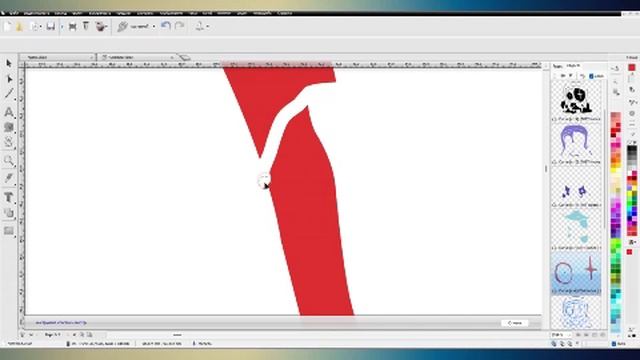The height and width of the screenshot is (360, 640).
Task: Toggle the checkbox in the bottom-right status corner
Action: tap(614, 344)
